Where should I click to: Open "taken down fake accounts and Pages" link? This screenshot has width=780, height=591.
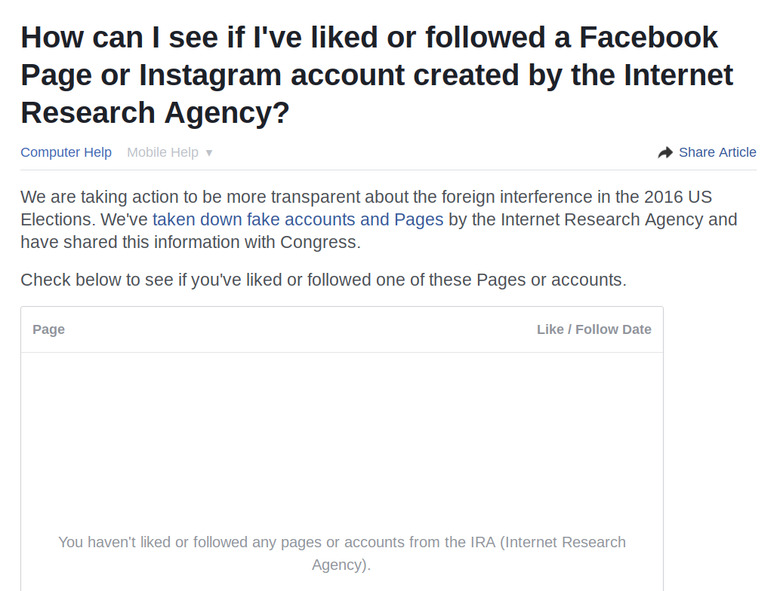298,219
